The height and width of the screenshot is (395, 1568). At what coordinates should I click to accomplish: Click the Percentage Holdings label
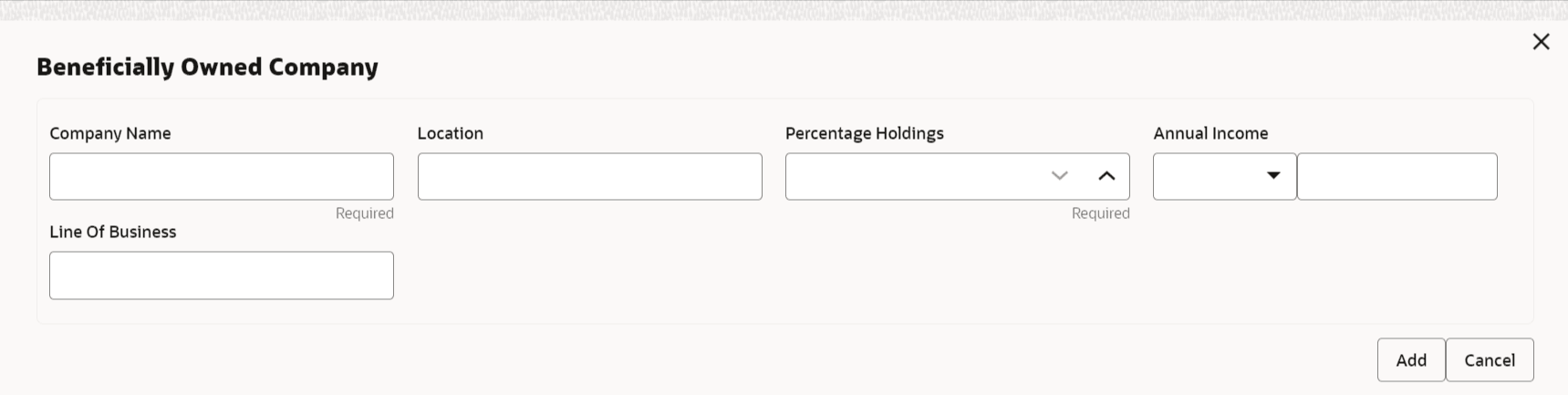click(x=864, y=133)
